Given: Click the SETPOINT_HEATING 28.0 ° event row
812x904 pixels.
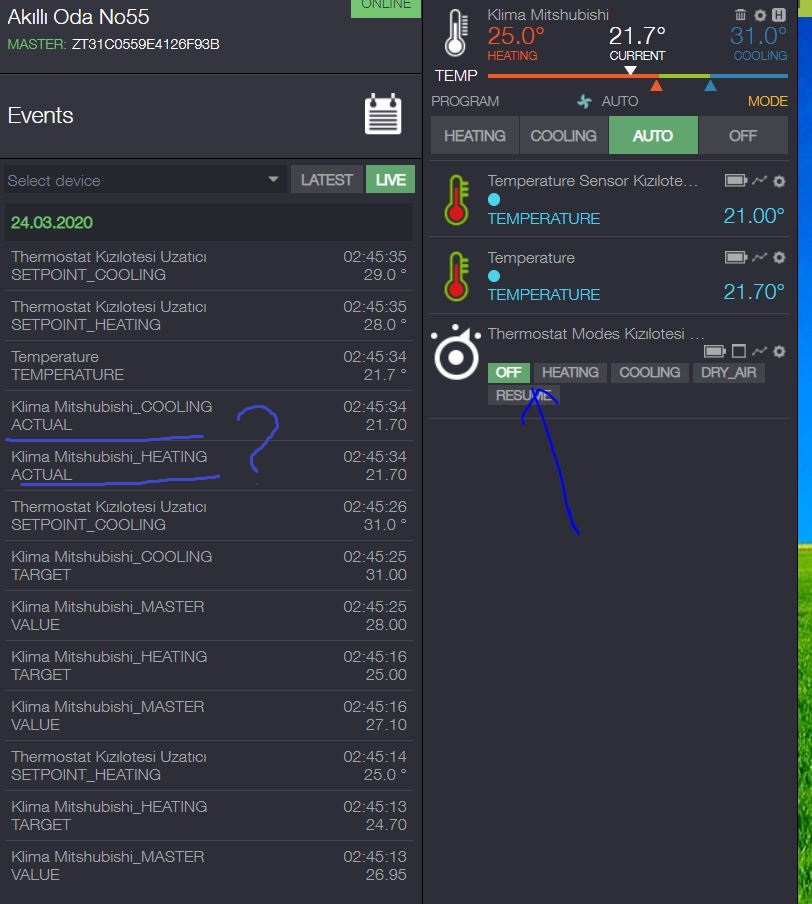Looking at the screenshot, I should 209,315.
